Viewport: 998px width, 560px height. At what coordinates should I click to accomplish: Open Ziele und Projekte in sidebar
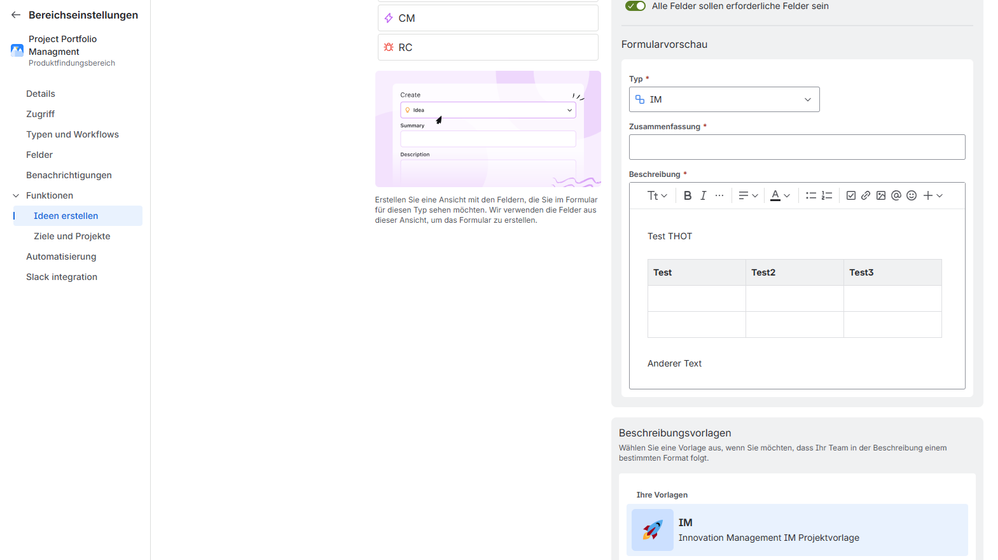[72, 236]
